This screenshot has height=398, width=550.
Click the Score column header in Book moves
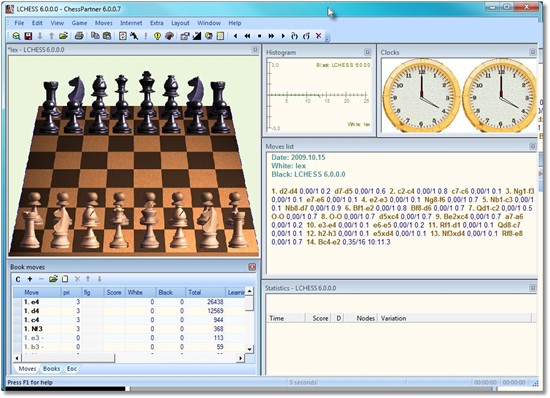point(114,292)
